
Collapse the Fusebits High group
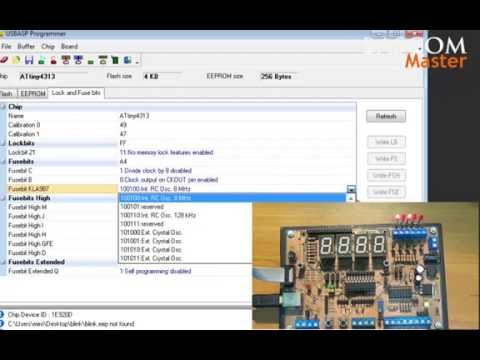point(3,198)
